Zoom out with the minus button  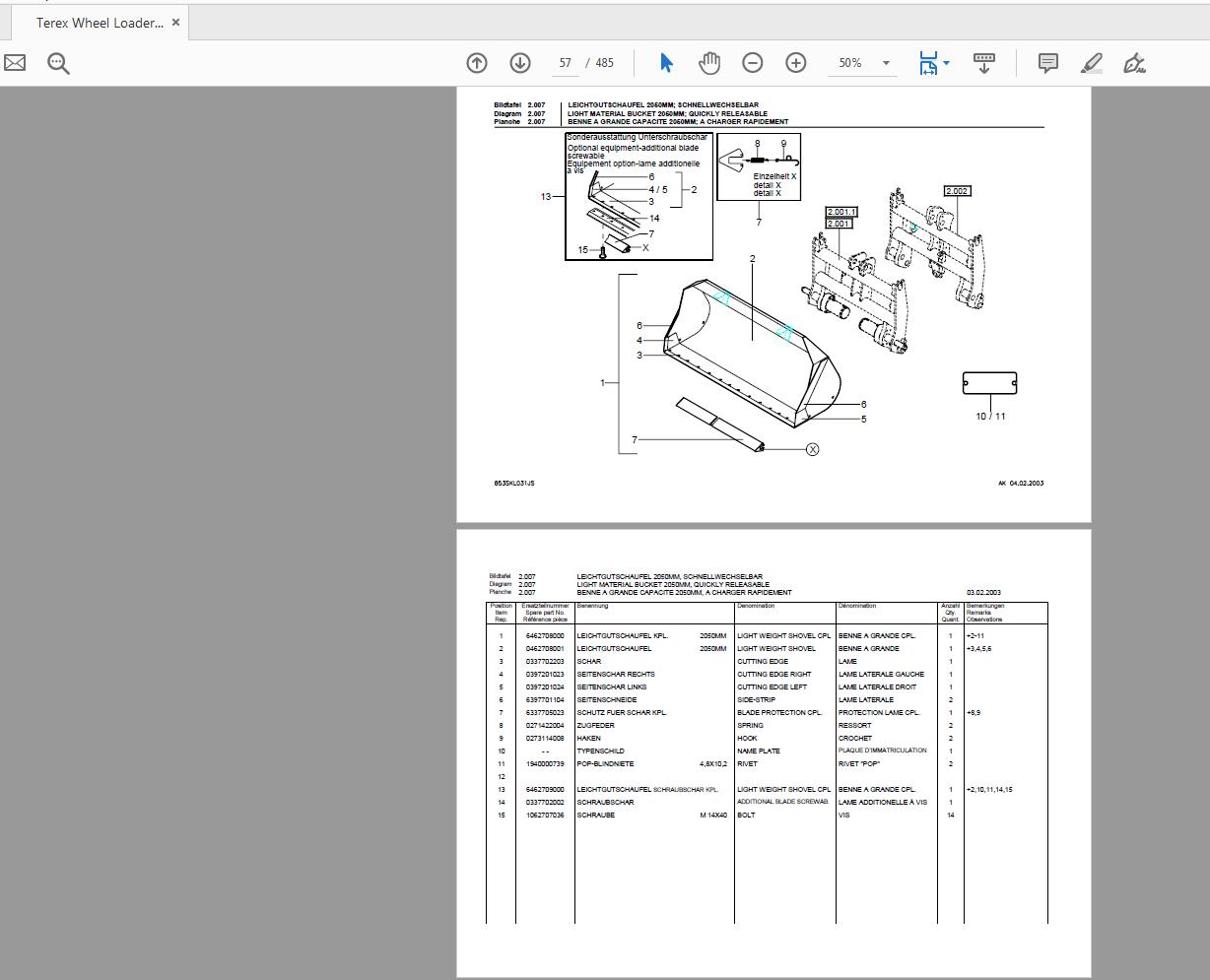pyautogui.click(x=752, y=63)
